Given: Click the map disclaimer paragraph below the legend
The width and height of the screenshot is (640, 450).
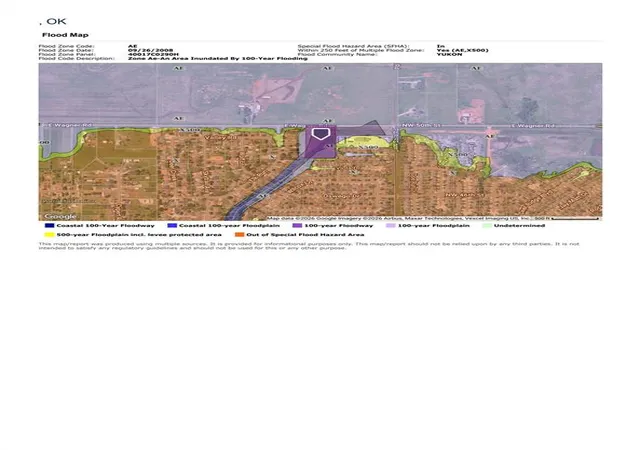Looking at the screenshot, I should click(x=309, y=246).
